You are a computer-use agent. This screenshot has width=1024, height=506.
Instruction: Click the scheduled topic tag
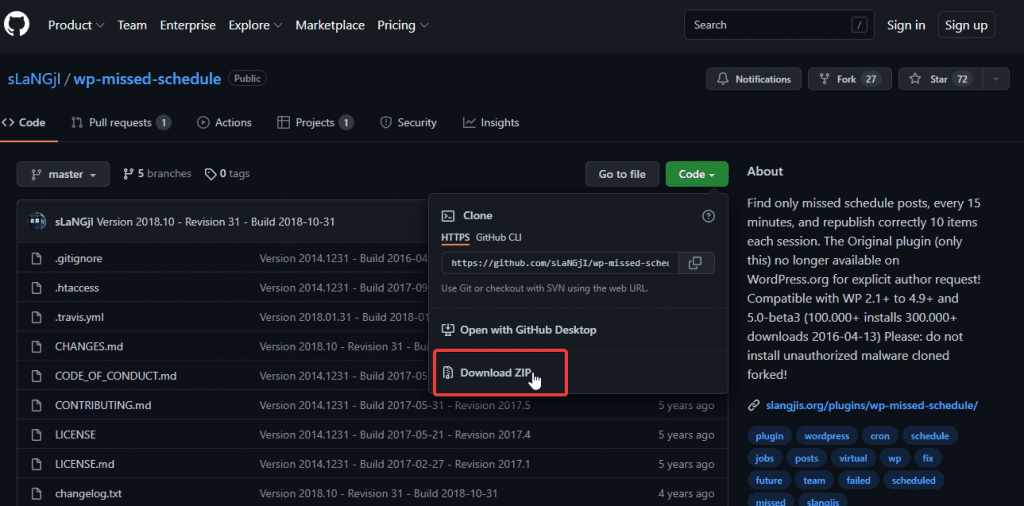pos(913,481)
